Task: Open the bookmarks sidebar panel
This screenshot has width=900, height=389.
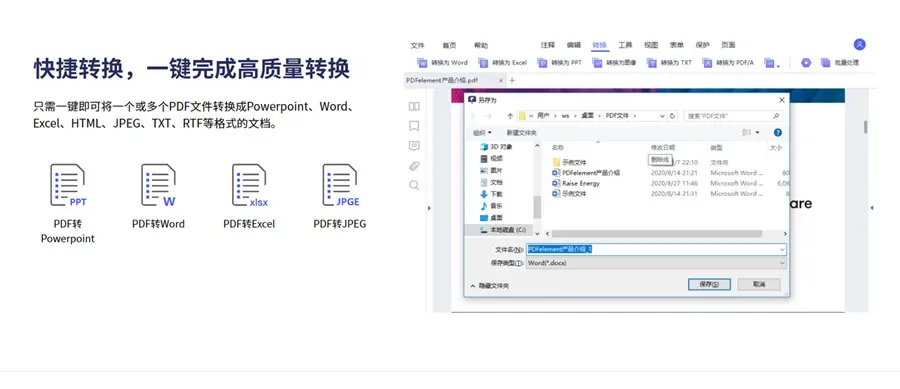Action: 414,126
